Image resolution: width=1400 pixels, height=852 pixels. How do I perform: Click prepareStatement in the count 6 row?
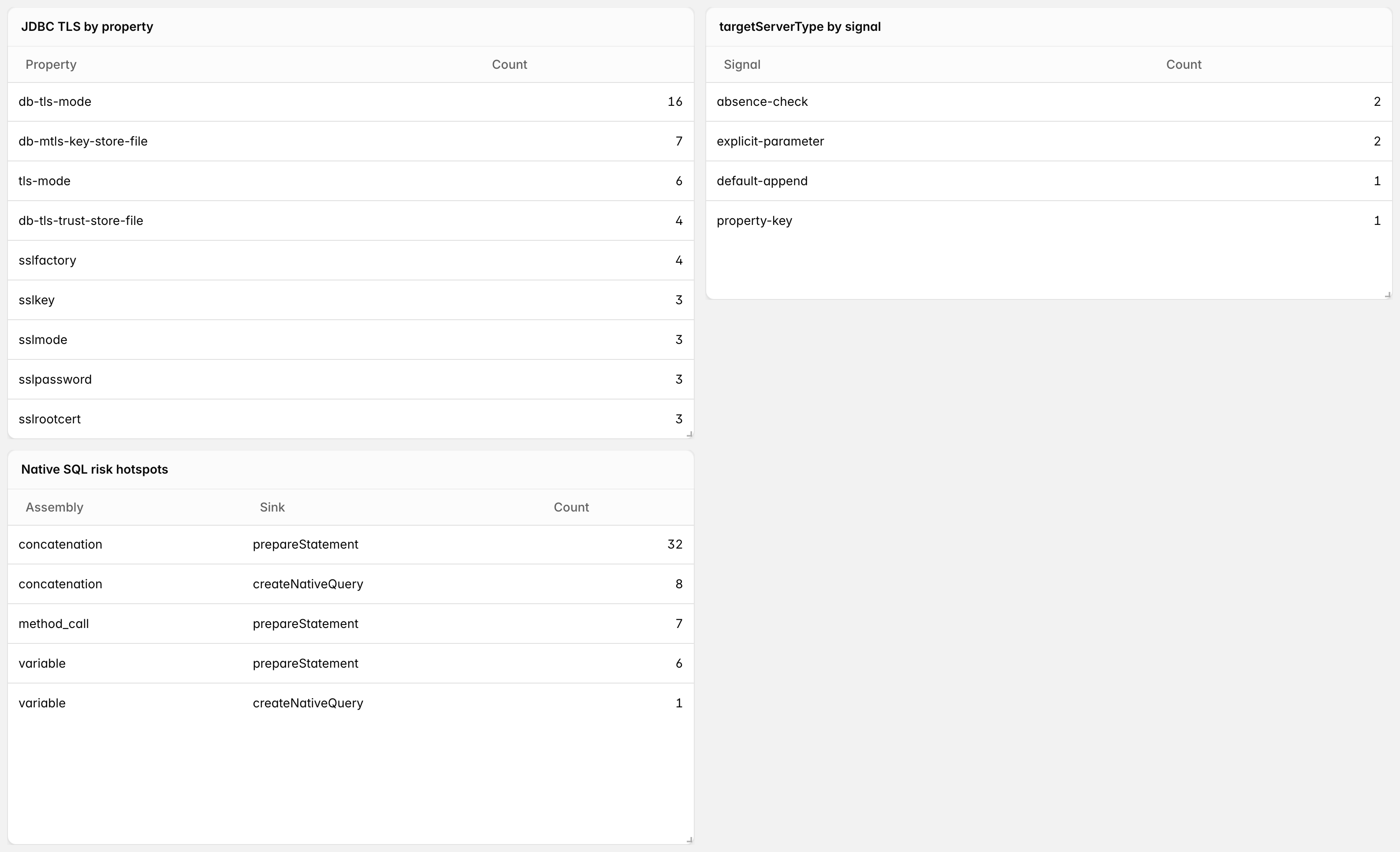pyautogui.click(x=305, y=663)
